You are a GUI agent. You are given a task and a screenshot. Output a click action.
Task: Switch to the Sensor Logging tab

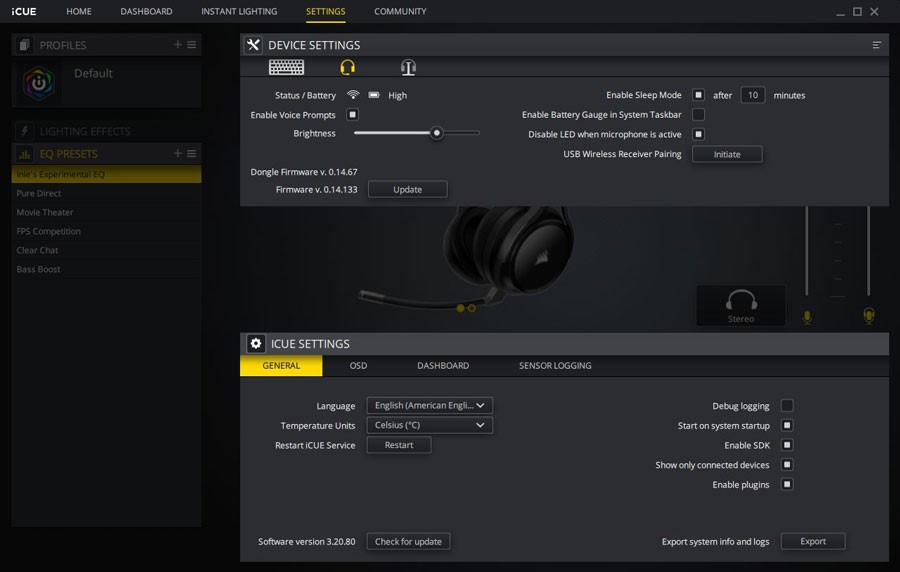pos(555,365)
